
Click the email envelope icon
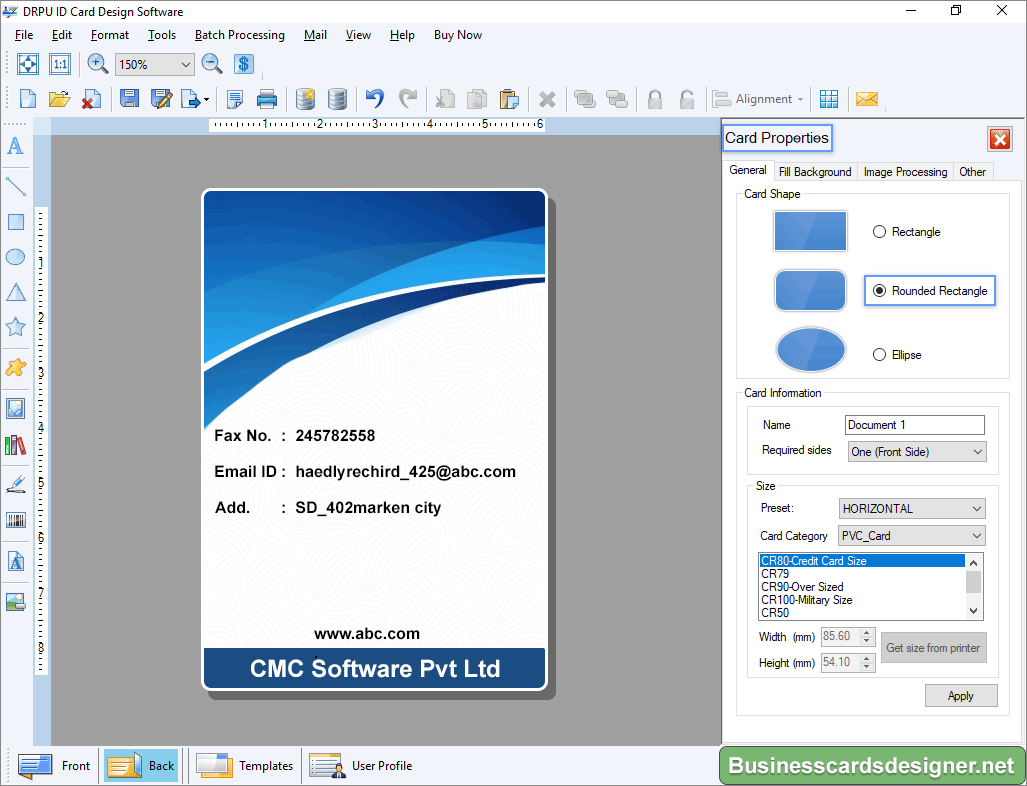coord(867,99)
